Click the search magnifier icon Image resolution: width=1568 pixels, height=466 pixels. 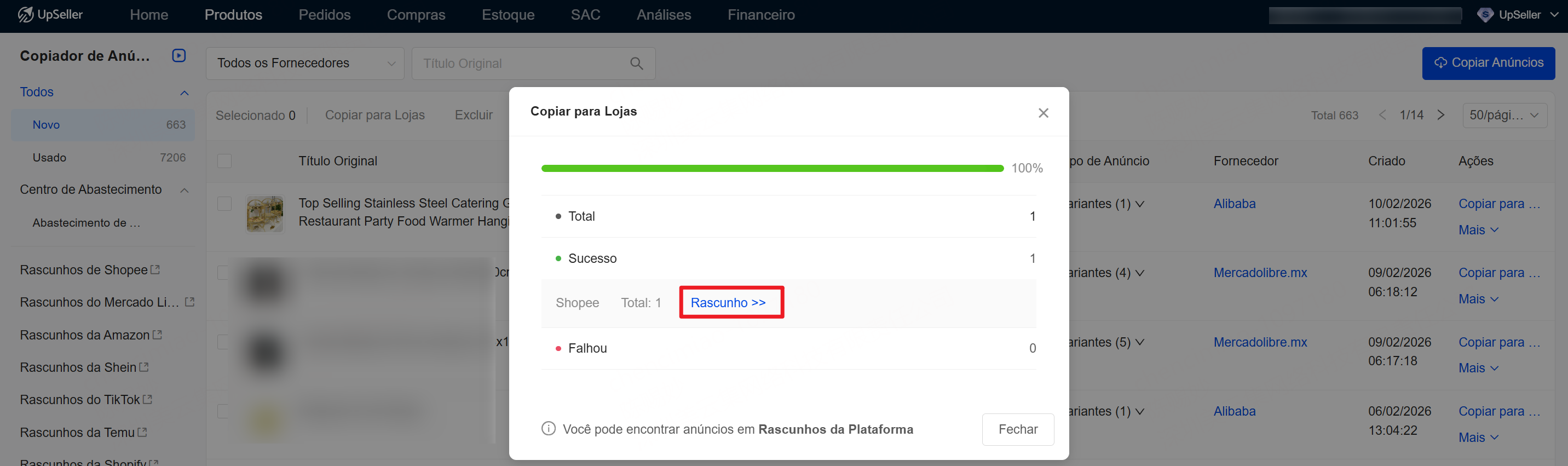pyautogui.click(x=636, y=64)
